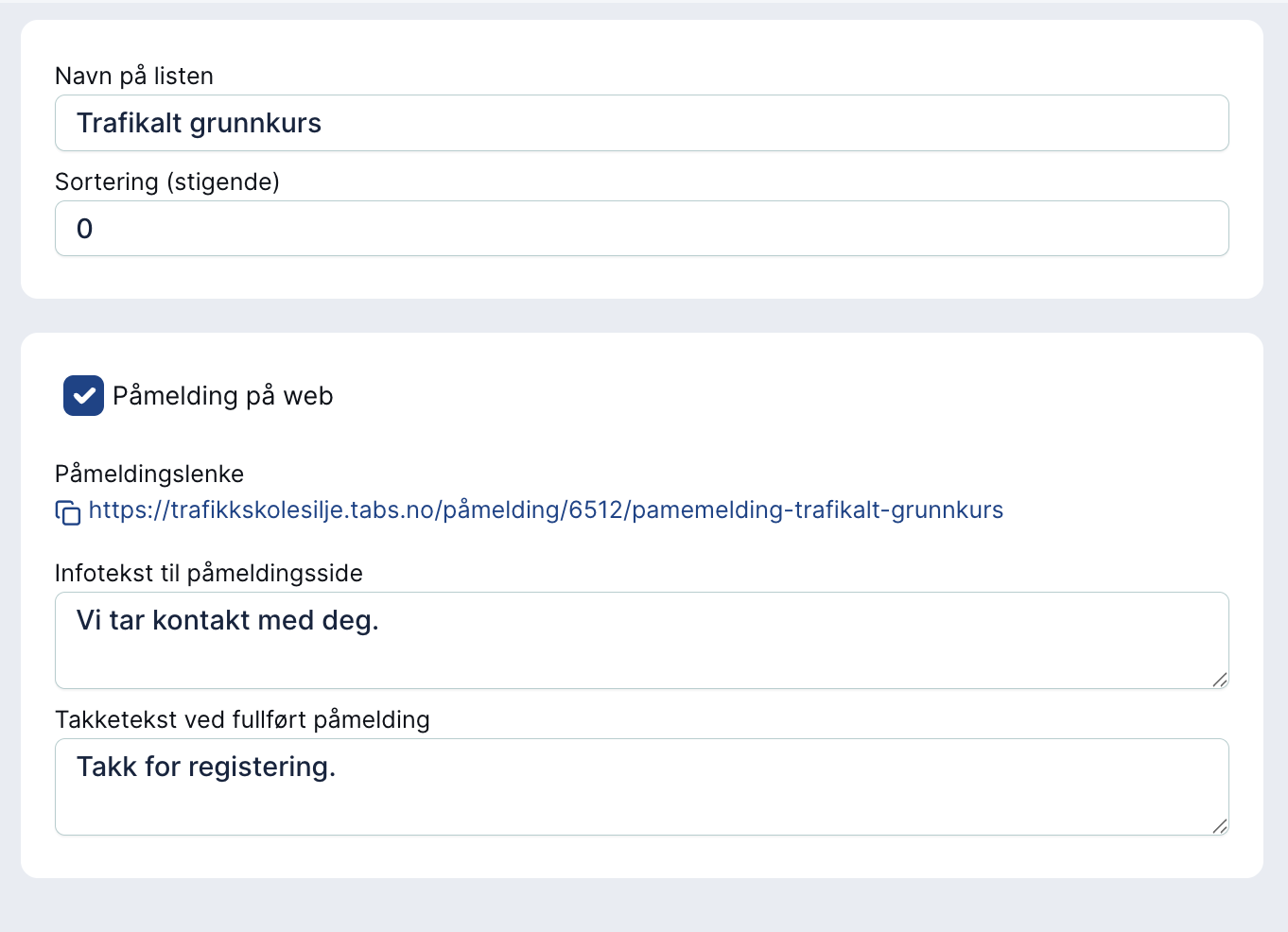Grab the resize handle of Takketekst textarea

(x=1220, y=826)
